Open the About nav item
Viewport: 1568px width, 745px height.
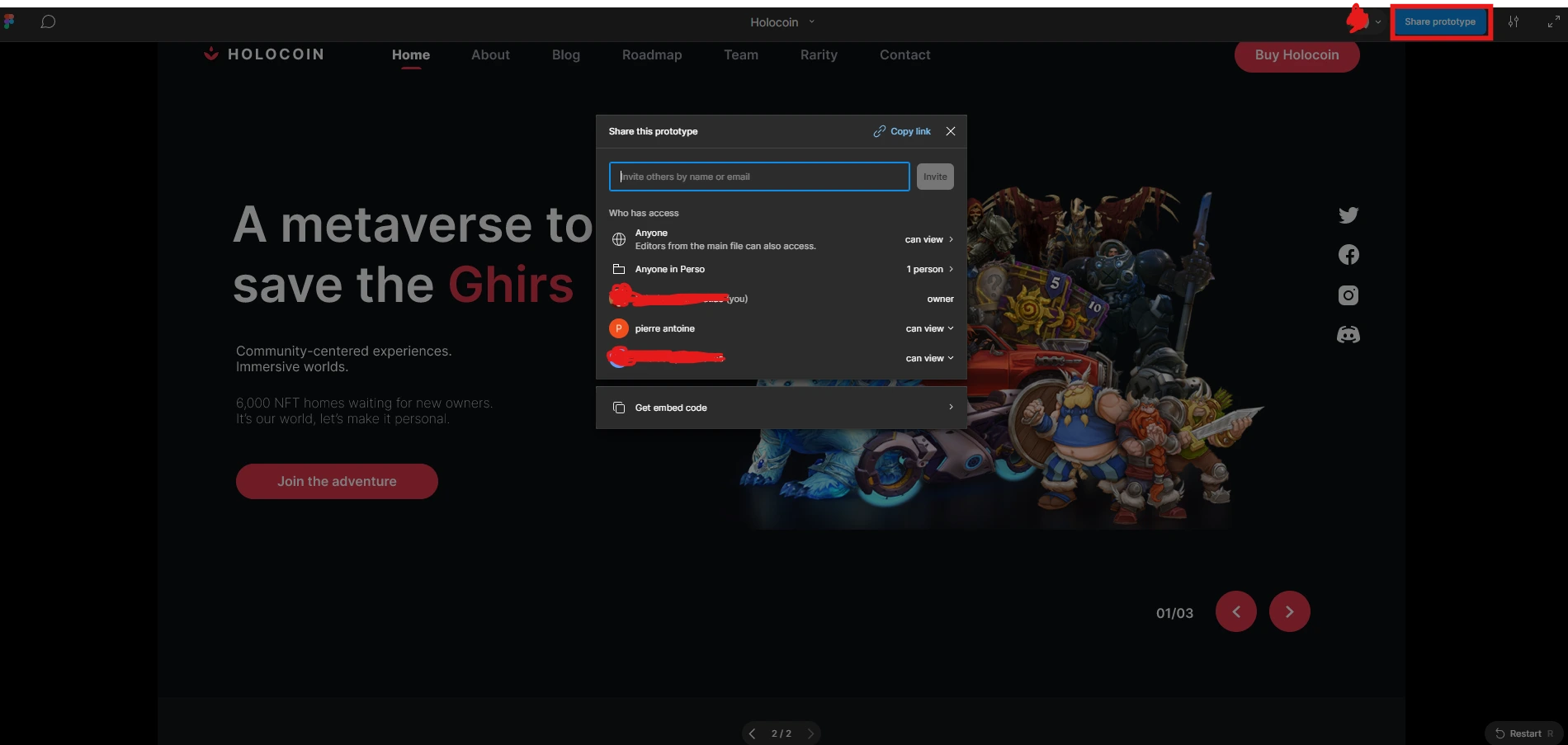490,54
